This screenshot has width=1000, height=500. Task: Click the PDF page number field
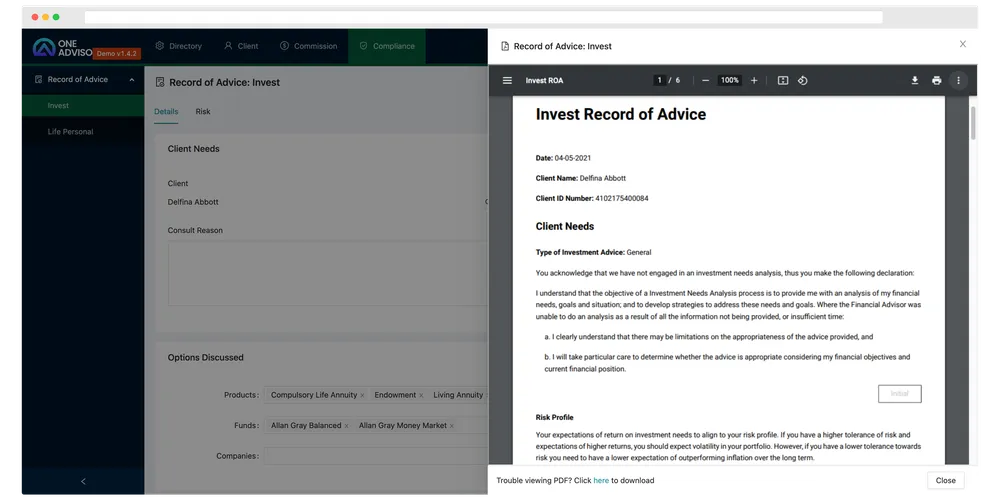click(x=659, y=80)
